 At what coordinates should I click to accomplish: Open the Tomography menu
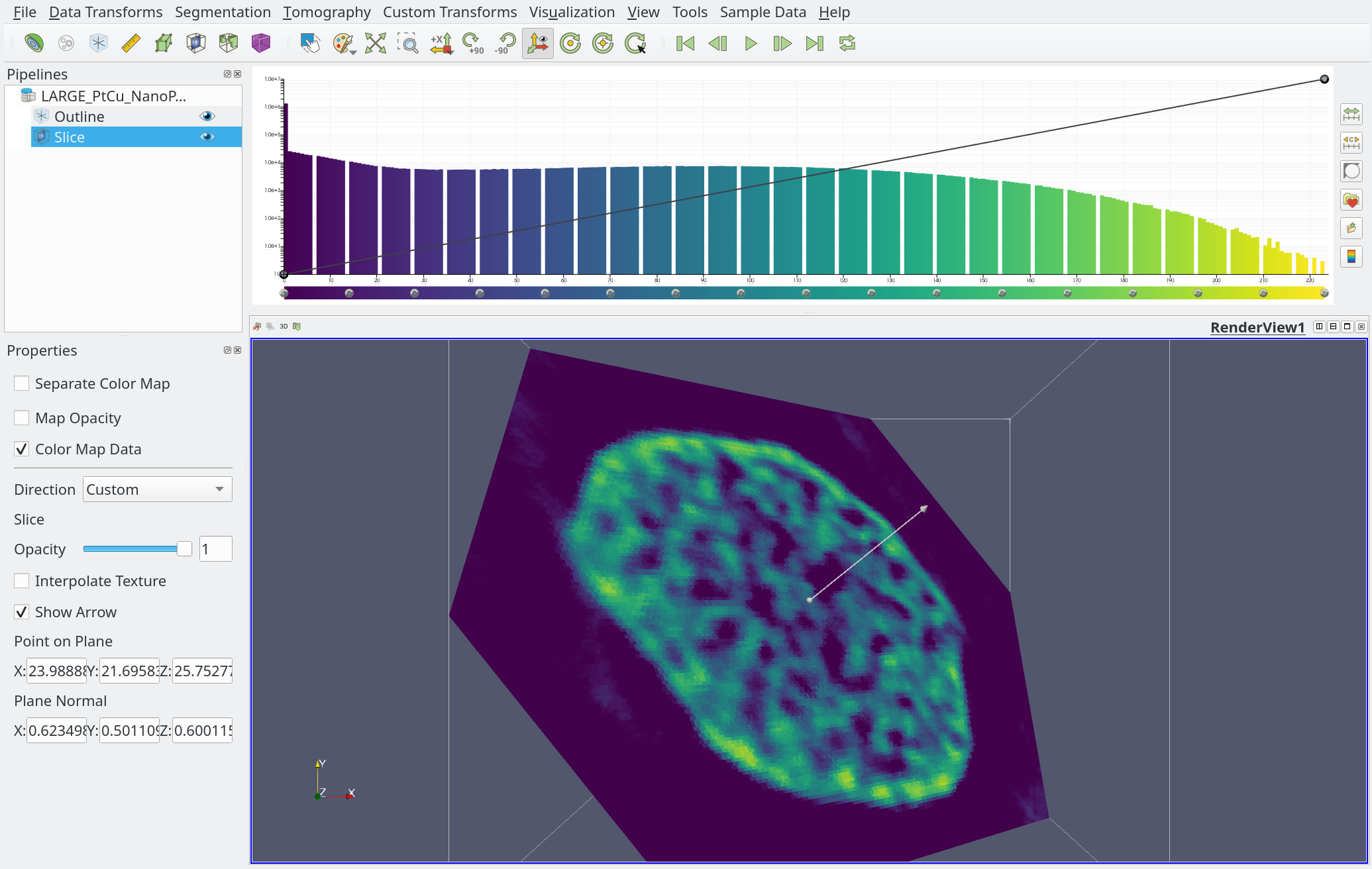(x=327, y=12)
